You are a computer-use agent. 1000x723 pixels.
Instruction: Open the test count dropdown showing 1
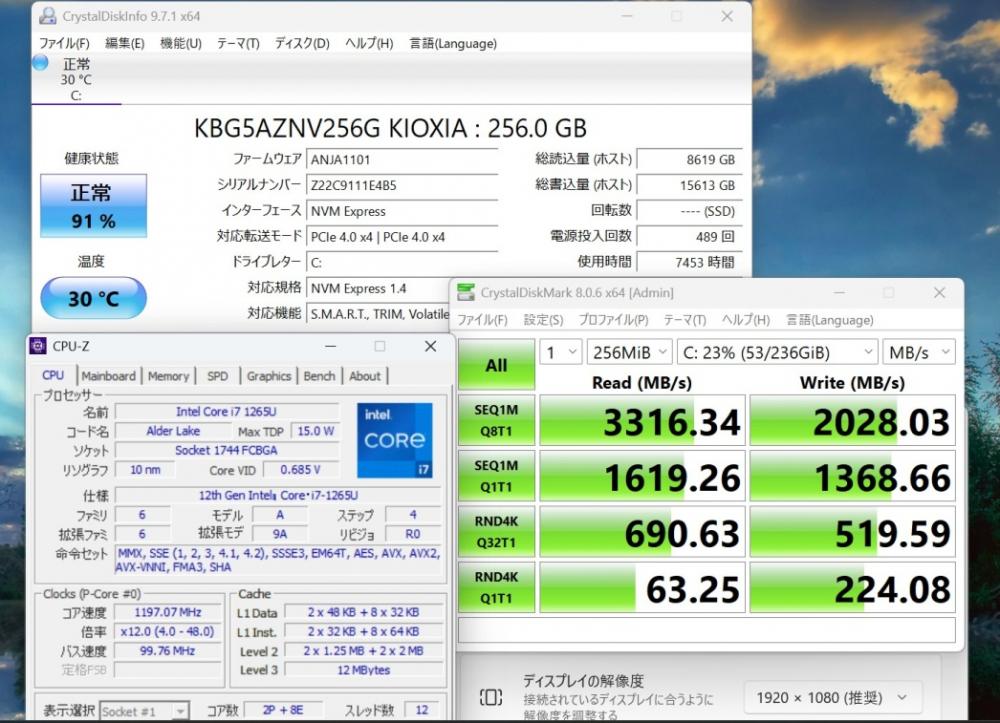(560, 352)
